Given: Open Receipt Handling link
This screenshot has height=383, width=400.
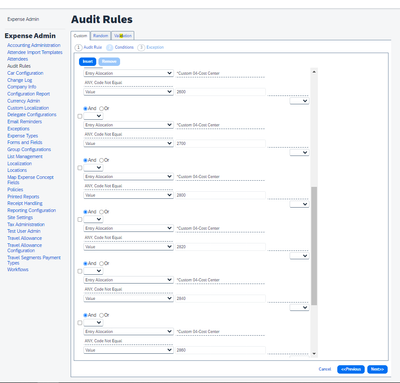Looking at the screenshot, I should coord(25,203).
